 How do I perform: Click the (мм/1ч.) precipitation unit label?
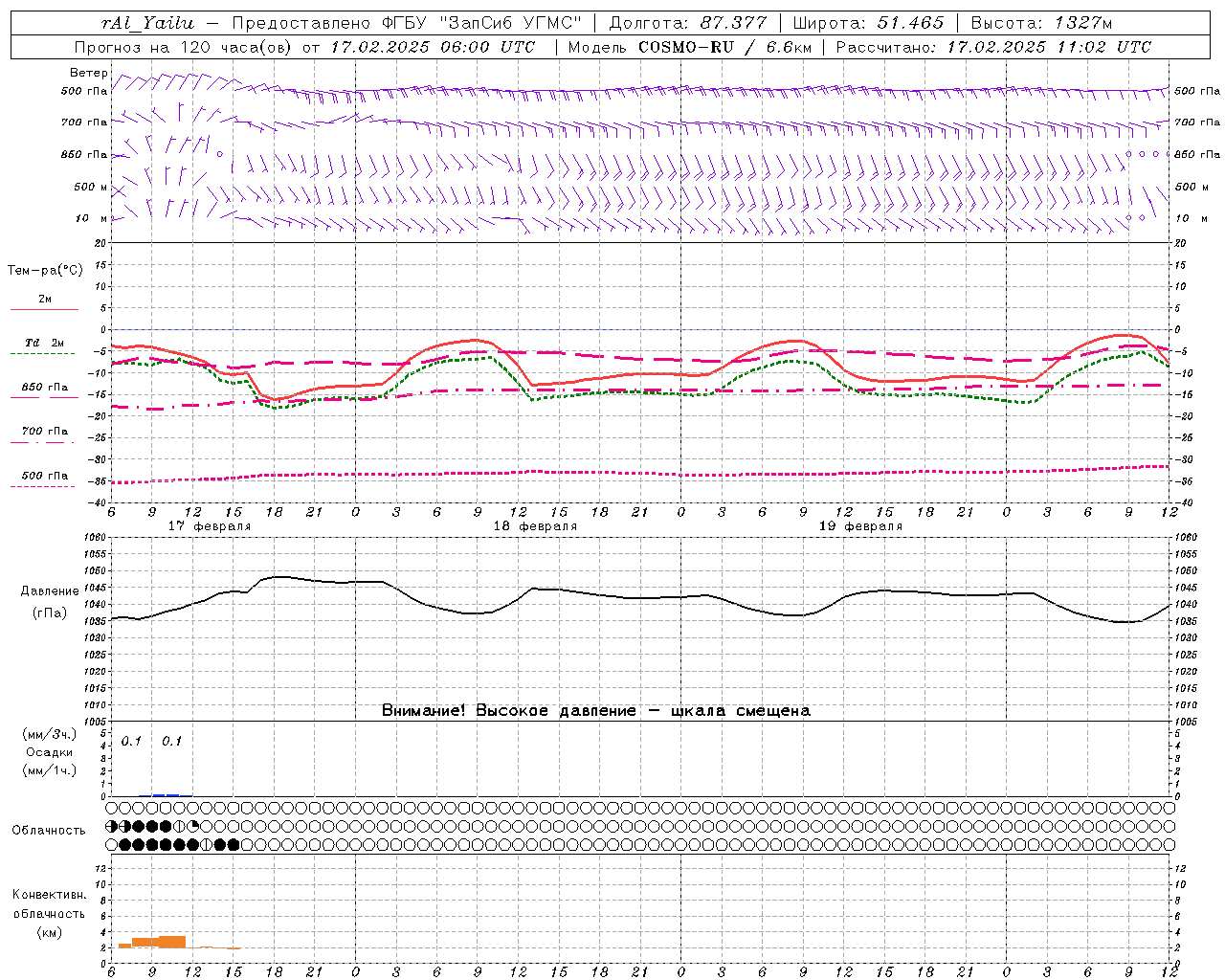pos(50,770)
